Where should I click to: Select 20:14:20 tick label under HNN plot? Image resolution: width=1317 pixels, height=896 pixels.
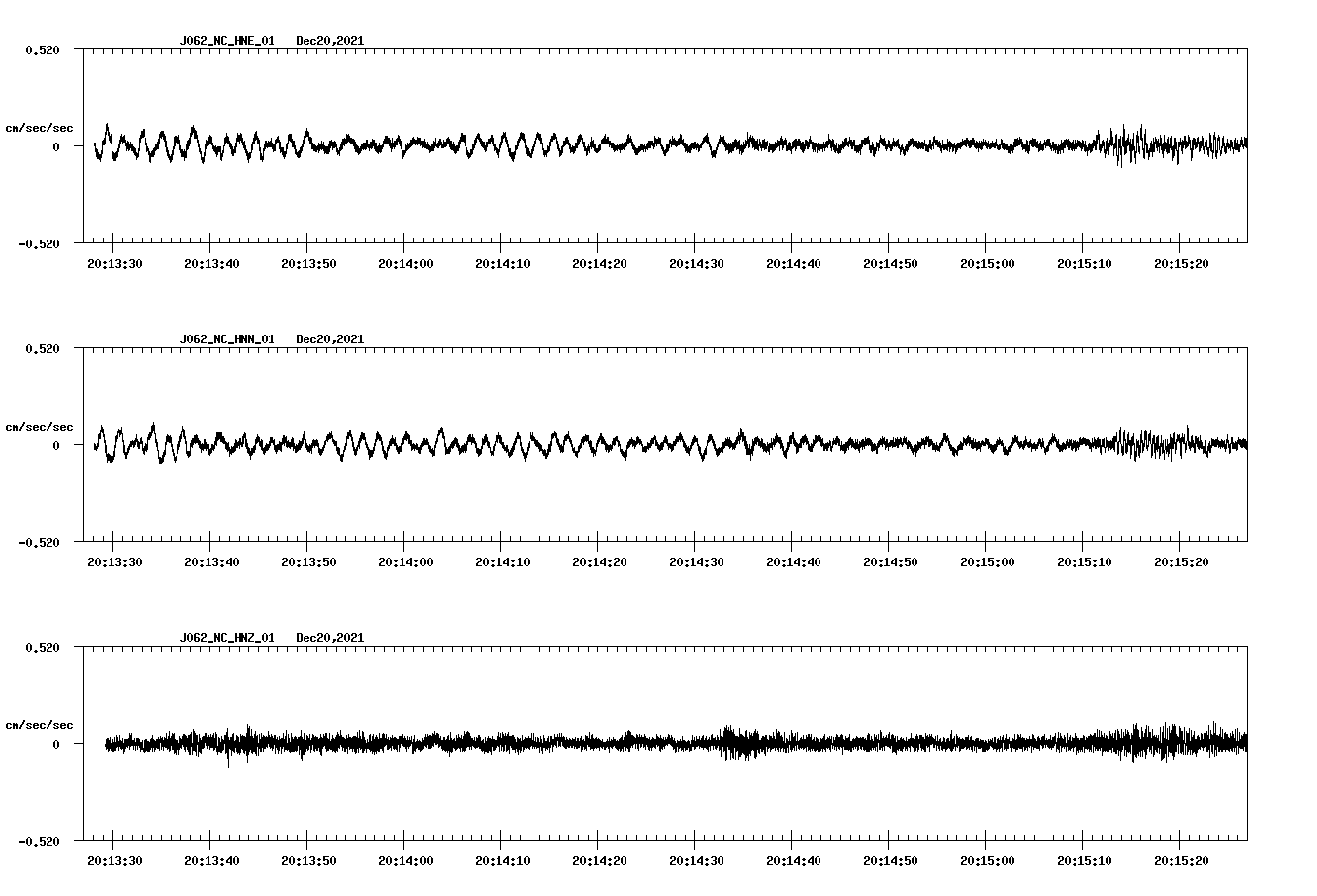pos(599,561)
